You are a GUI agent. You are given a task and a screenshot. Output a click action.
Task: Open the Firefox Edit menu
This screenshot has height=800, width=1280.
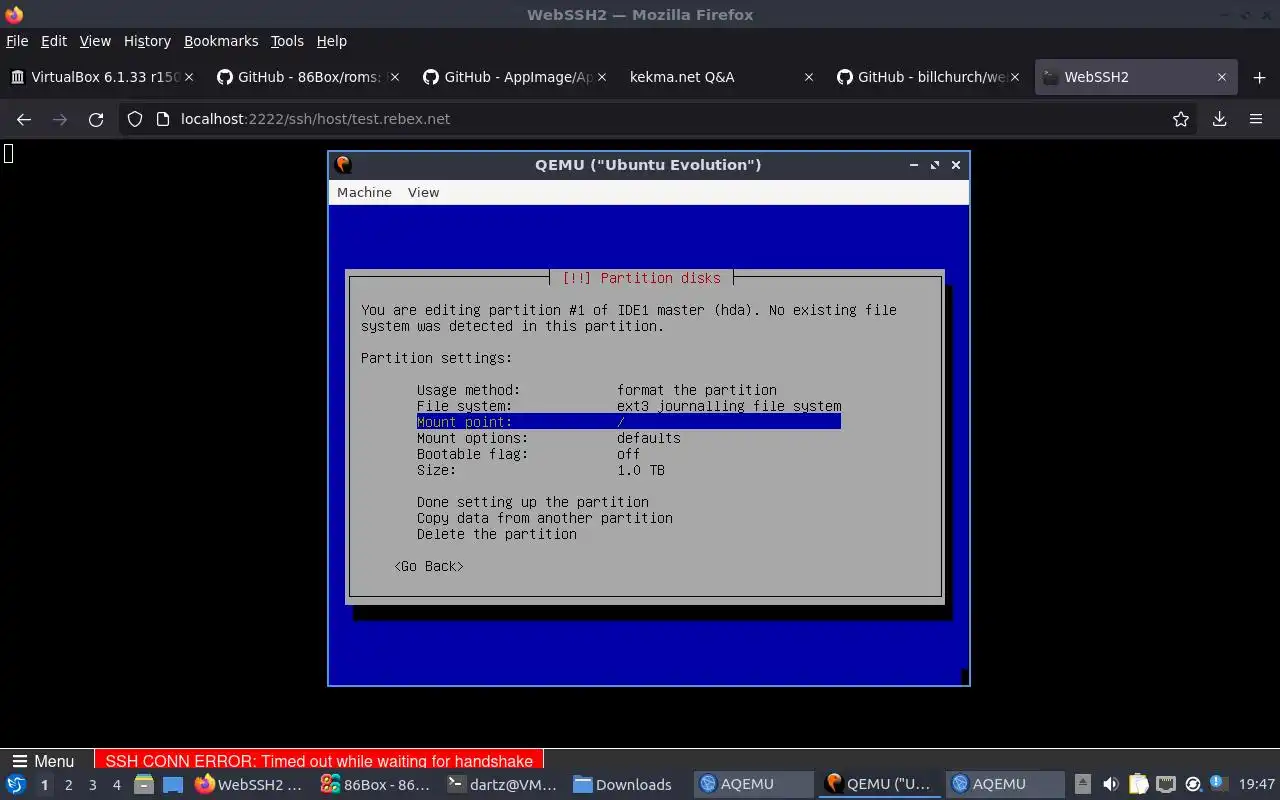coord(54,41)
